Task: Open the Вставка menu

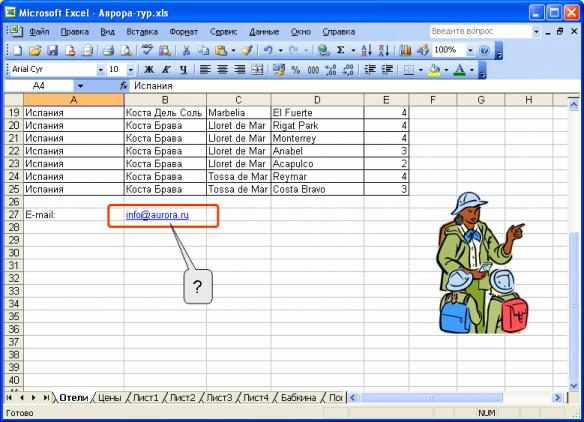Action: (142, 32)
